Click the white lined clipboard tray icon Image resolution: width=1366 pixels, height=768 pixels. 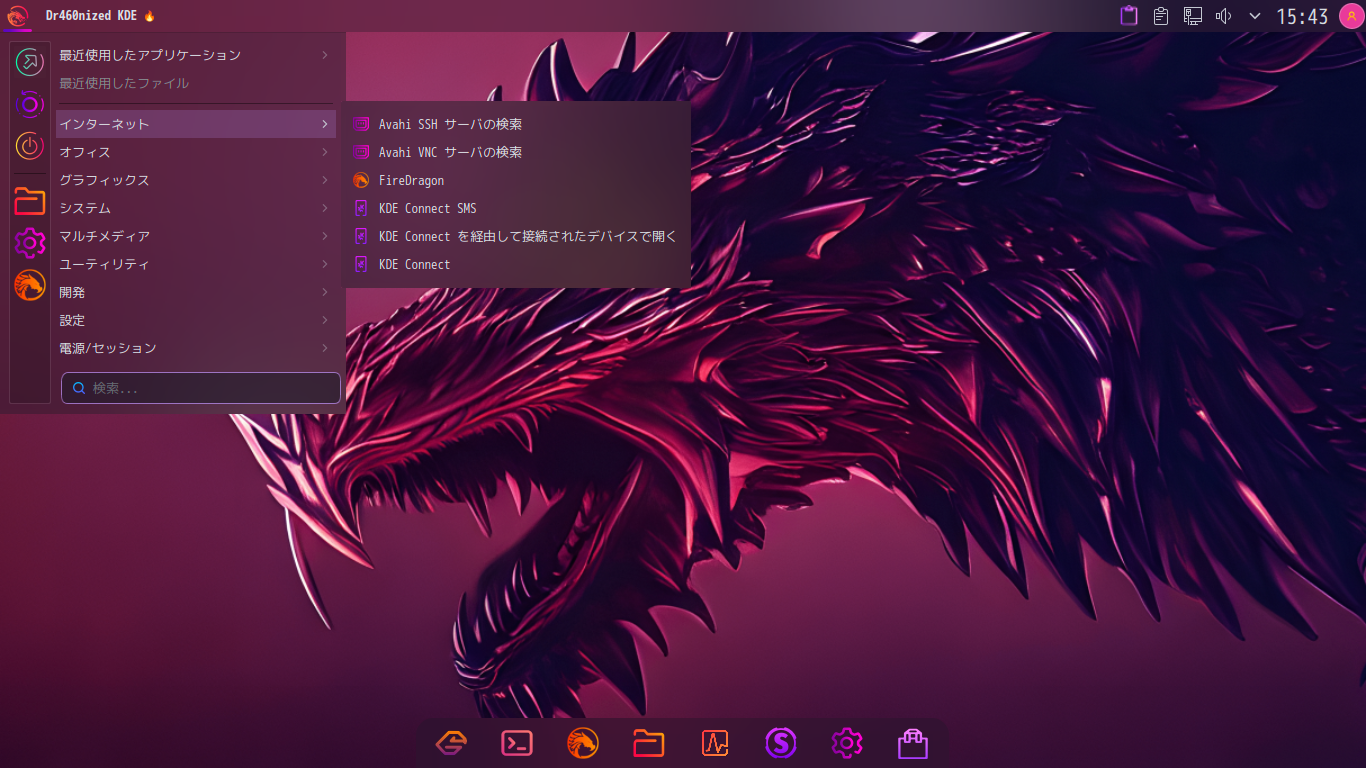[1161, 16]
